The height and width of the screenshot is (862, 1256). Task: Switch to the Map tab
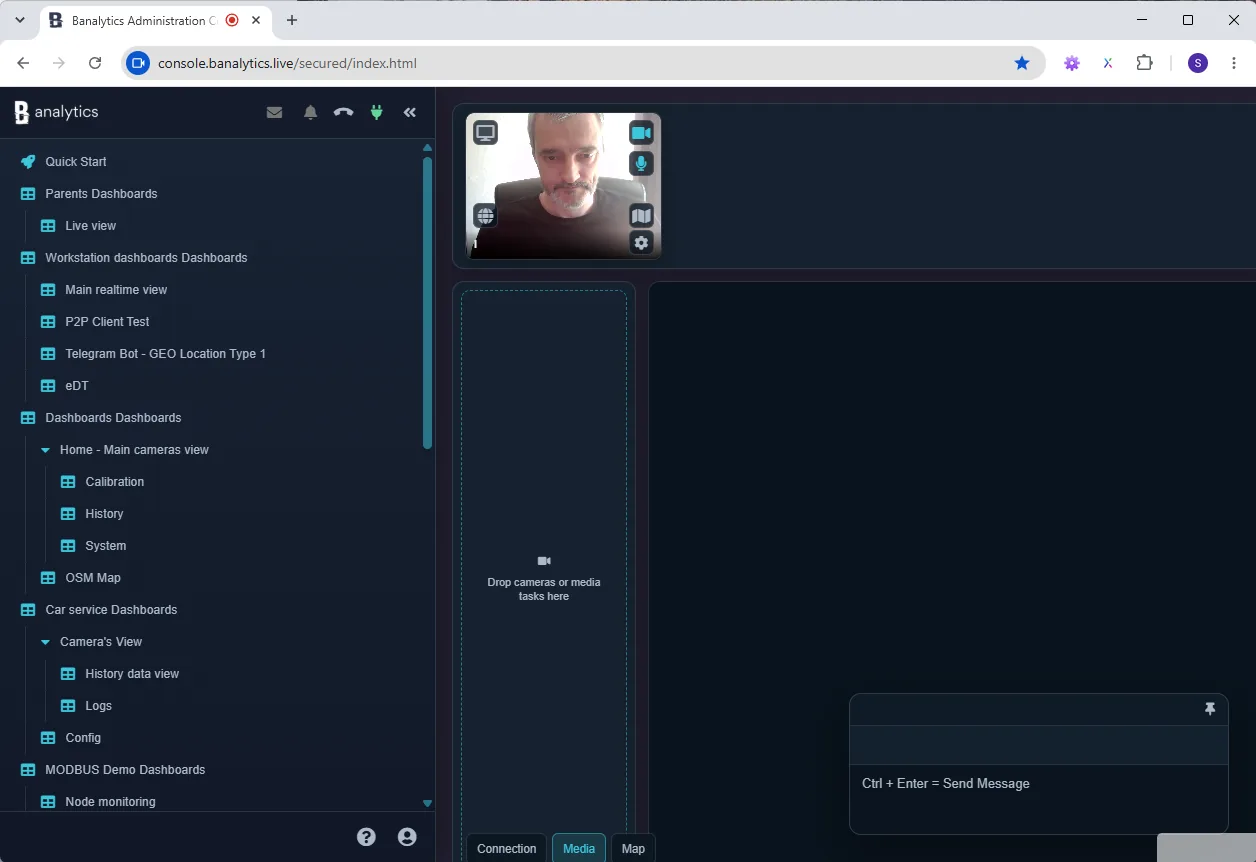point(633,848)
